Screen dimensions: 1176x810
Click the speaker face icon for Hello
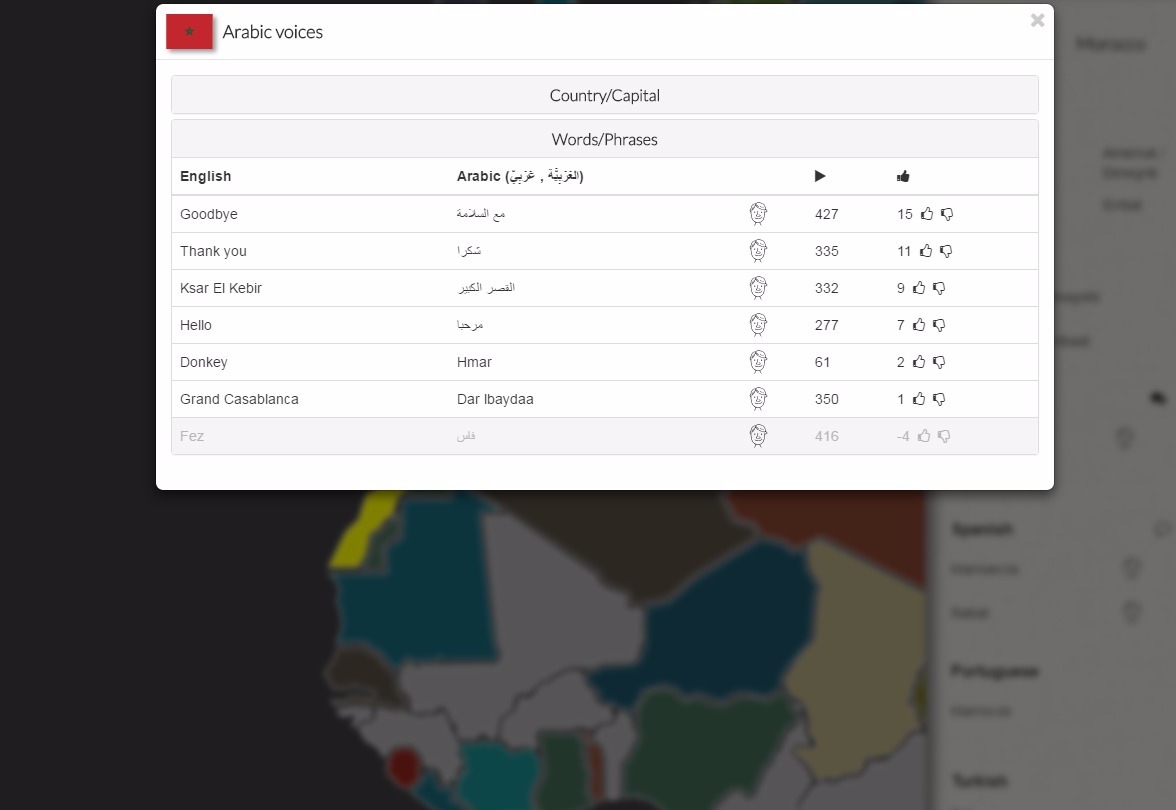pos(758,325)
